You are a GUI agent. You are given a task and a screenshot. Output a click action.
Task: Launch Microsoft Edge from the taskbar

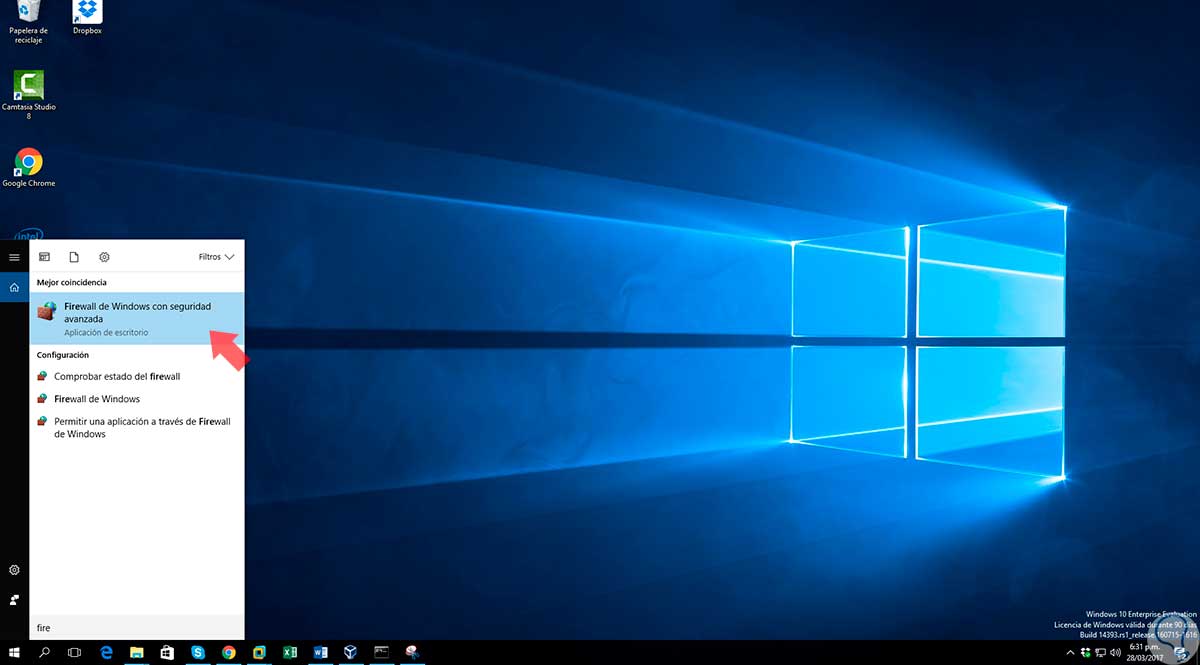pyautogui.click(x=107, y=652)
